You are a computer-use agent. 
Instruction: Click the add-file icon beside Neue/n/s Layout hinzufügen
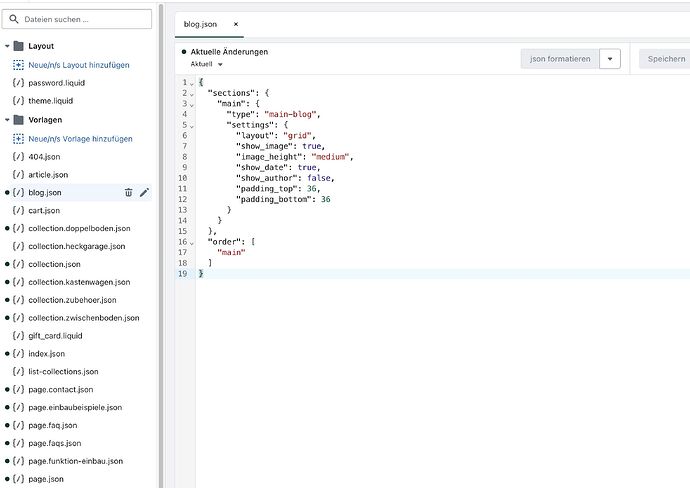[18, 65]
